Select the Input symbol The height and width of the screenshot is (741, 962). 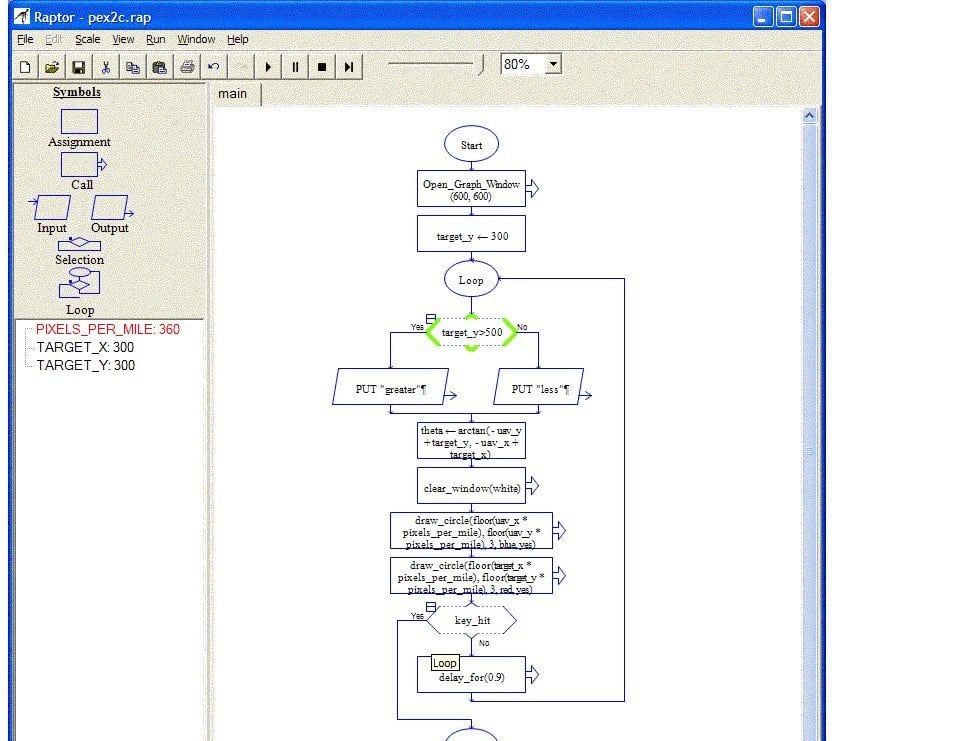(51, 207)
